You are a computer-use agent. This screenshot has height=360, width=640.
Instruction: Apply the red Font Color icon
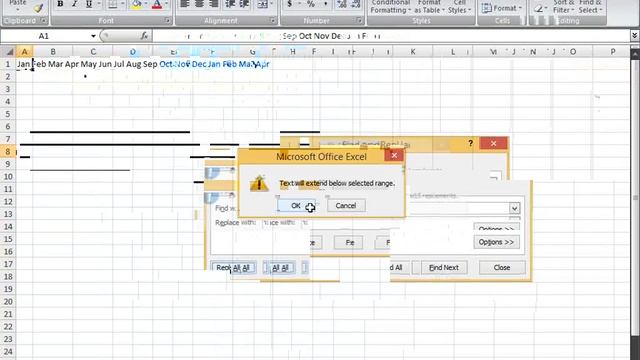[x=157, y=4]
